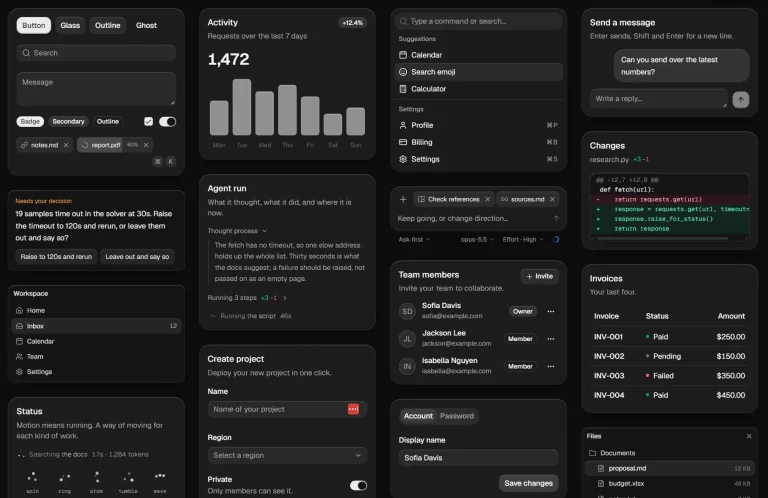768x498 pixels.
Task: Click the +12.4% badge in Activity
Action: (x=353, y=23)
